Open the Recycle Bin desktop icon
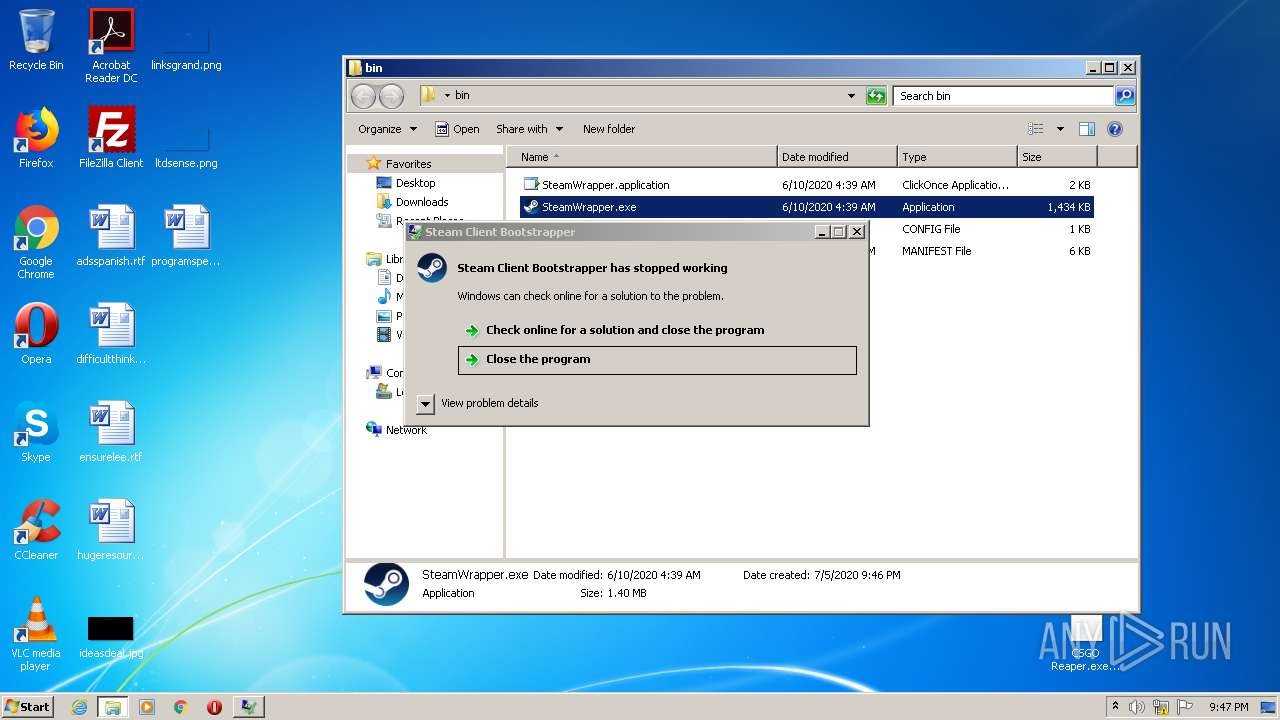This screenshot has height=720, width=1280. 36,41
